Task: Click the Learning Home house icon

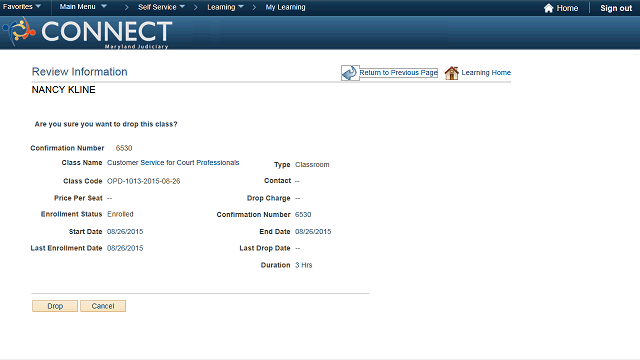Action: click(x=451, y=73)
